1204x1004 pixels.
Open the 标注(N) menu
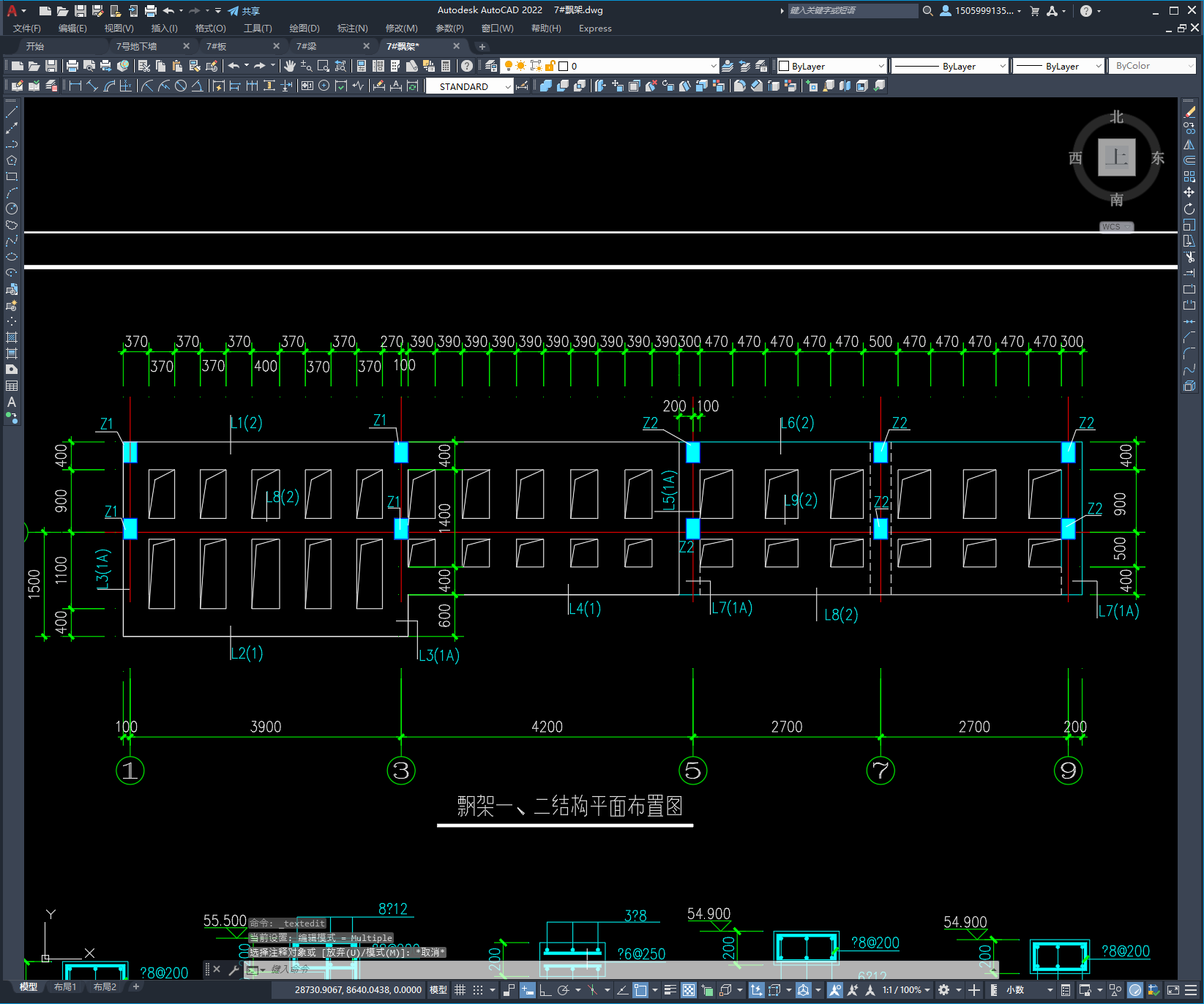pos(353,29)
